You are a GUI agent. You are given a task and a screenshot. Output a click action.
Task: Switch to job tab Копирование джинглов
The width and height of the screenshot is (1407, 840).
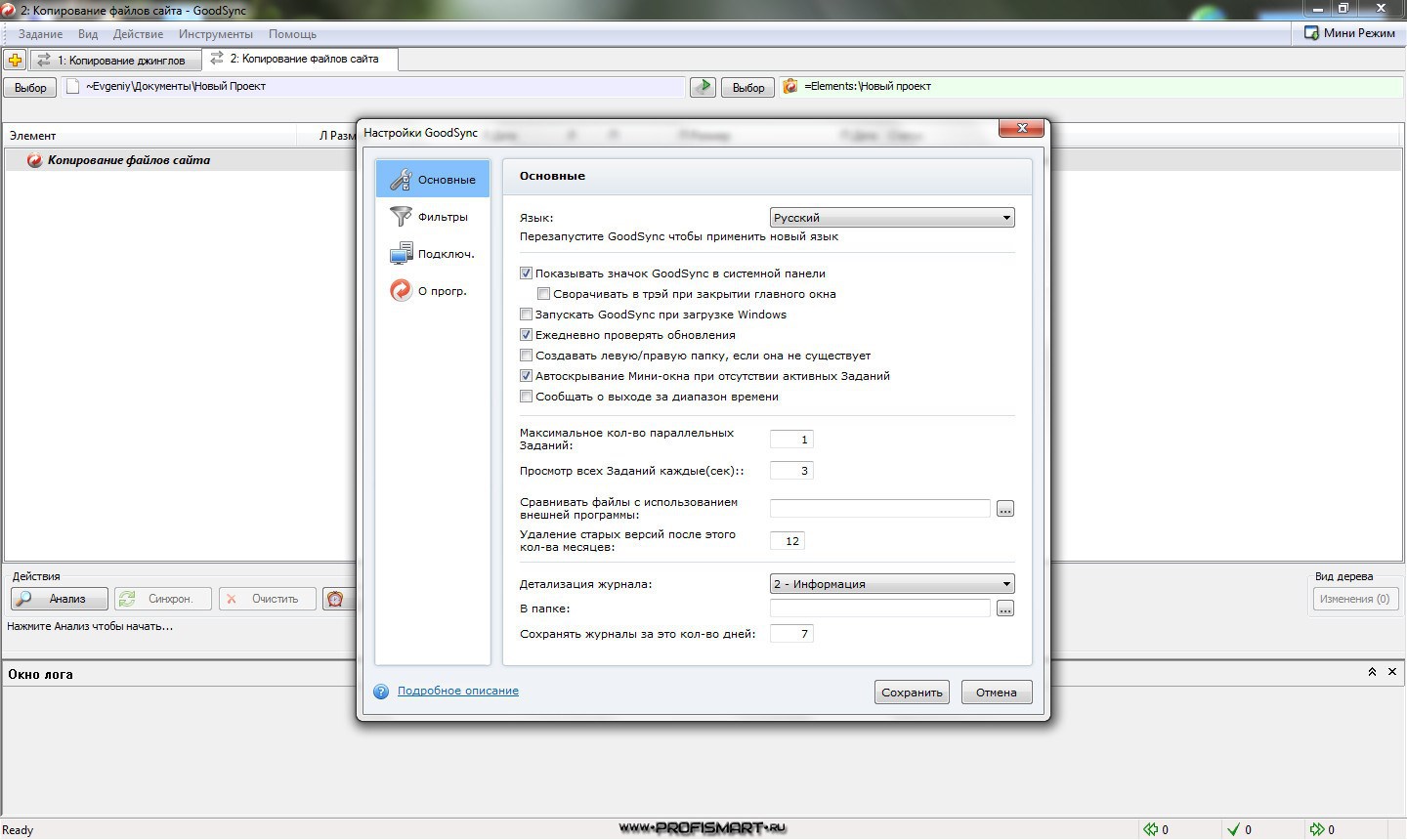pyautogui.click(x=115, y=60)
